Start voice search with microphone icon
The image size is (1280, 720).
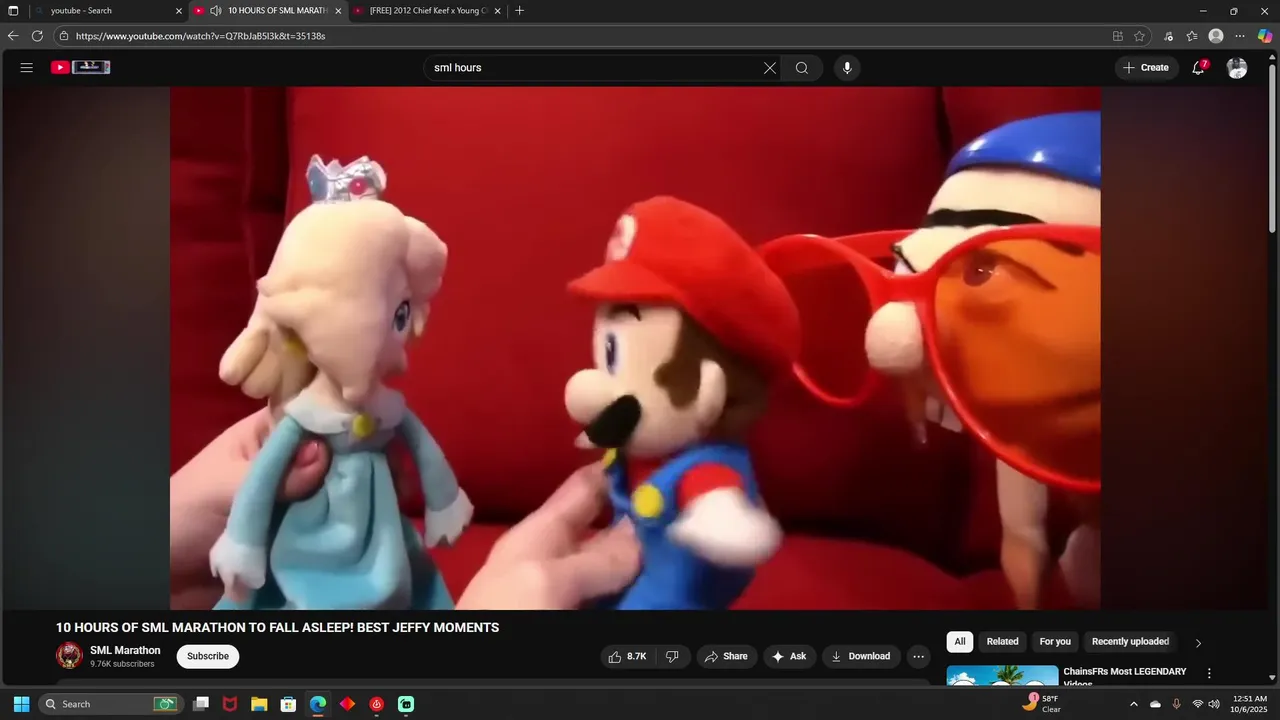point(847,68)
